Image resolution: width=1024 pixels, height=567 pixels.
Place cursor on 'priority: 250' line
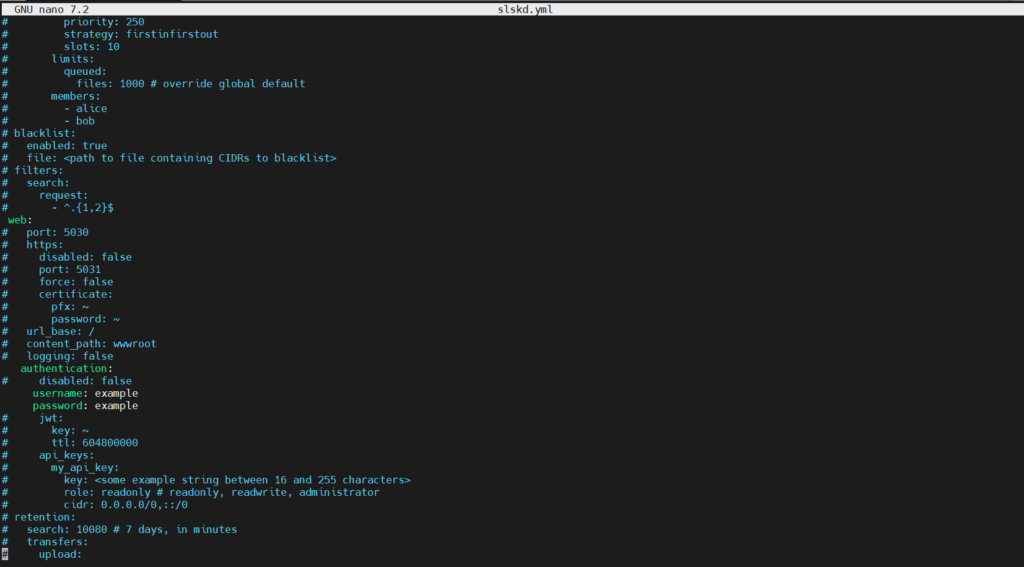[x=104, y=22]
